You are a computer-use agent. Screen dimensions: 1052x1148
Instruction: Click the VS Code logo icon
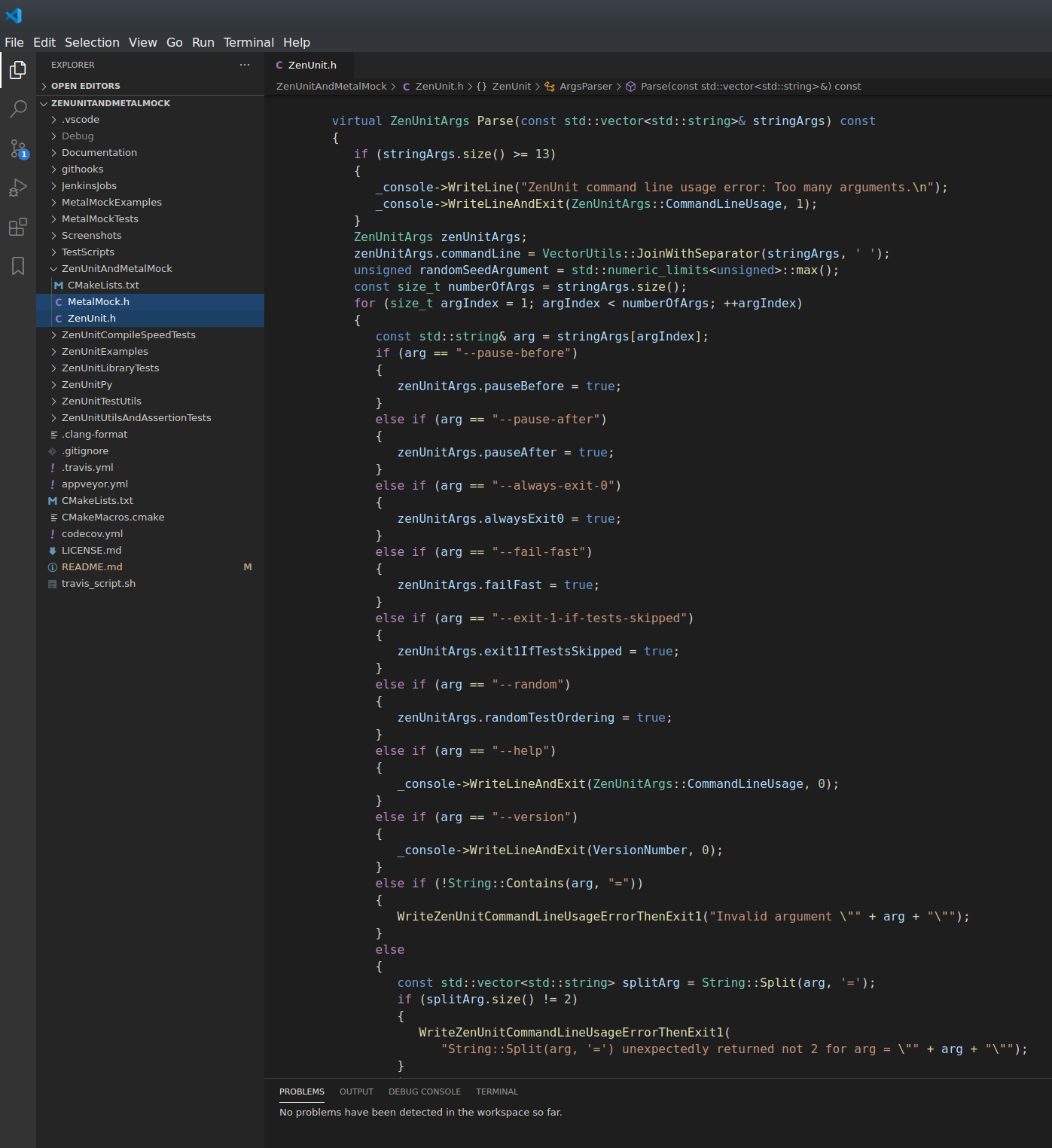(x=14, y=15)
